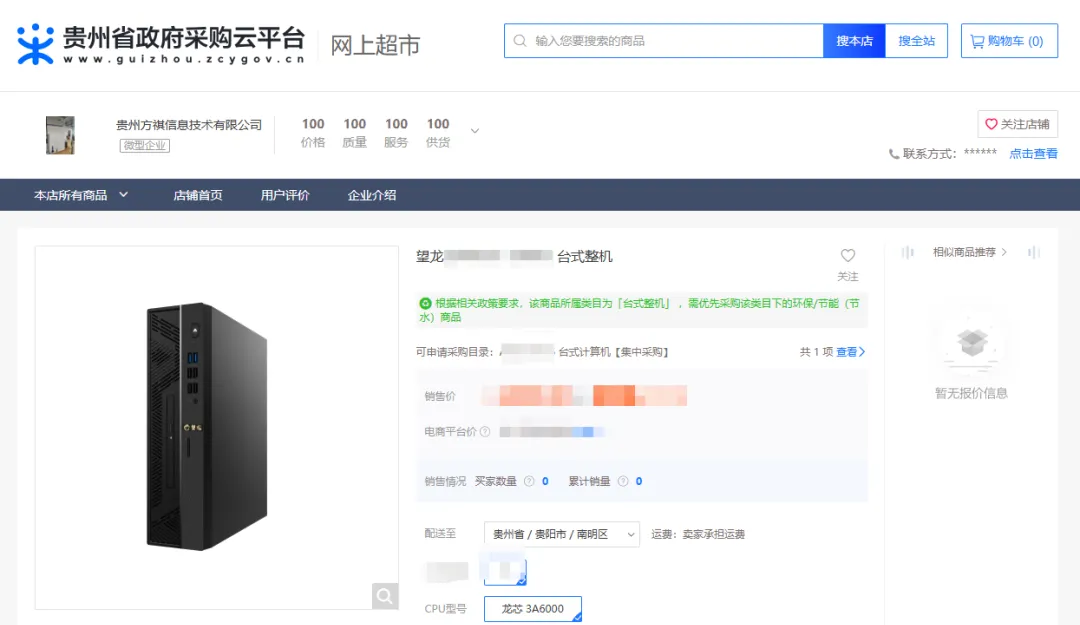Click the question mark icon beside 买家数量
Screen dimensions: 1080x625
(x=530, y=480)
